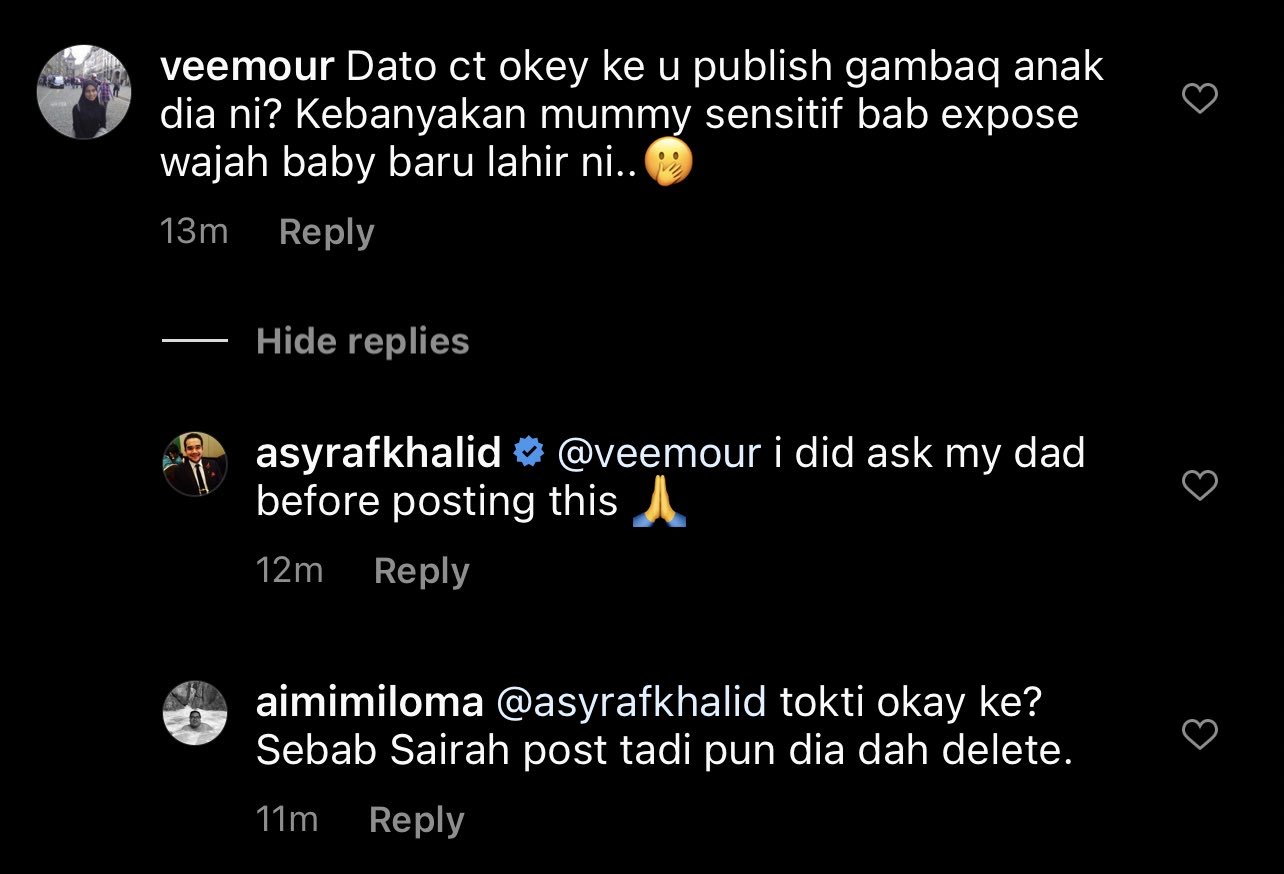Follow the @asyrafkhalid mention in aimimiloma's reply
Image resolution: width=1284 pixels, height=874 pixels.
(631, 703)
